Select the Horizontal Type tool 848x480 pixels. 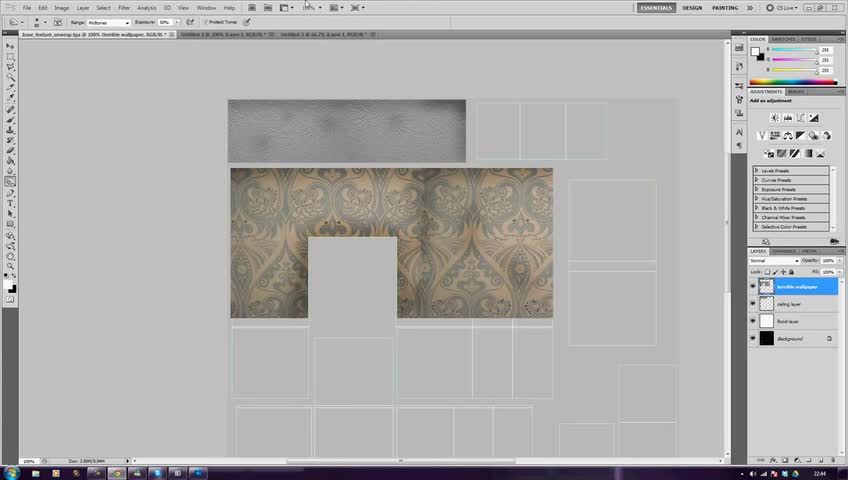click(x=10, y=204)
